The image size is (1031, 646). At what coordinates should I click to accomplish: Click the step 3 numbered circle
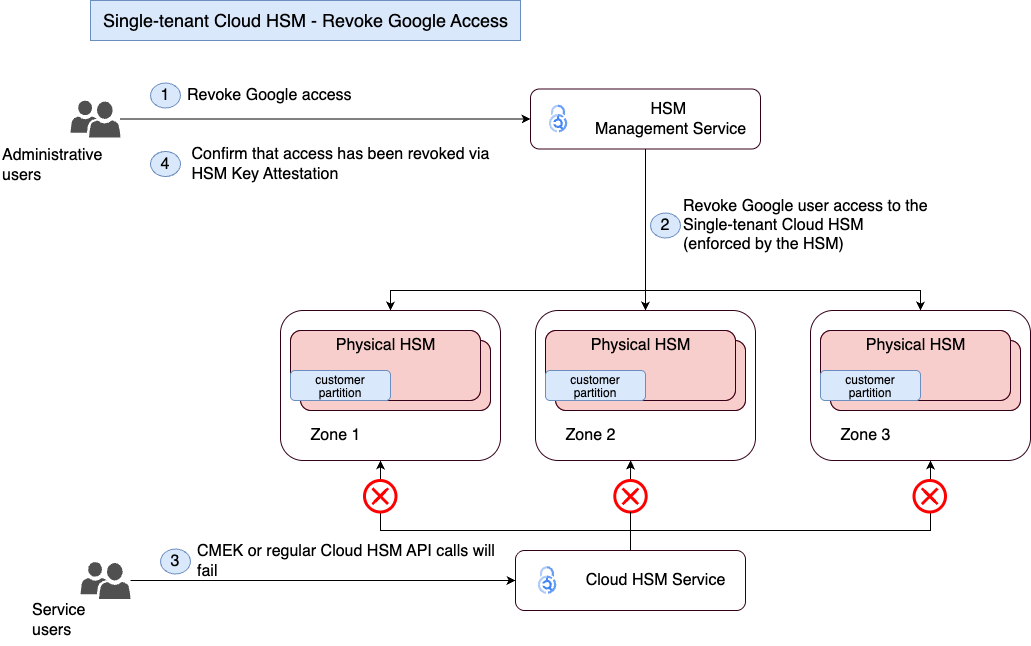click(175, 561)
